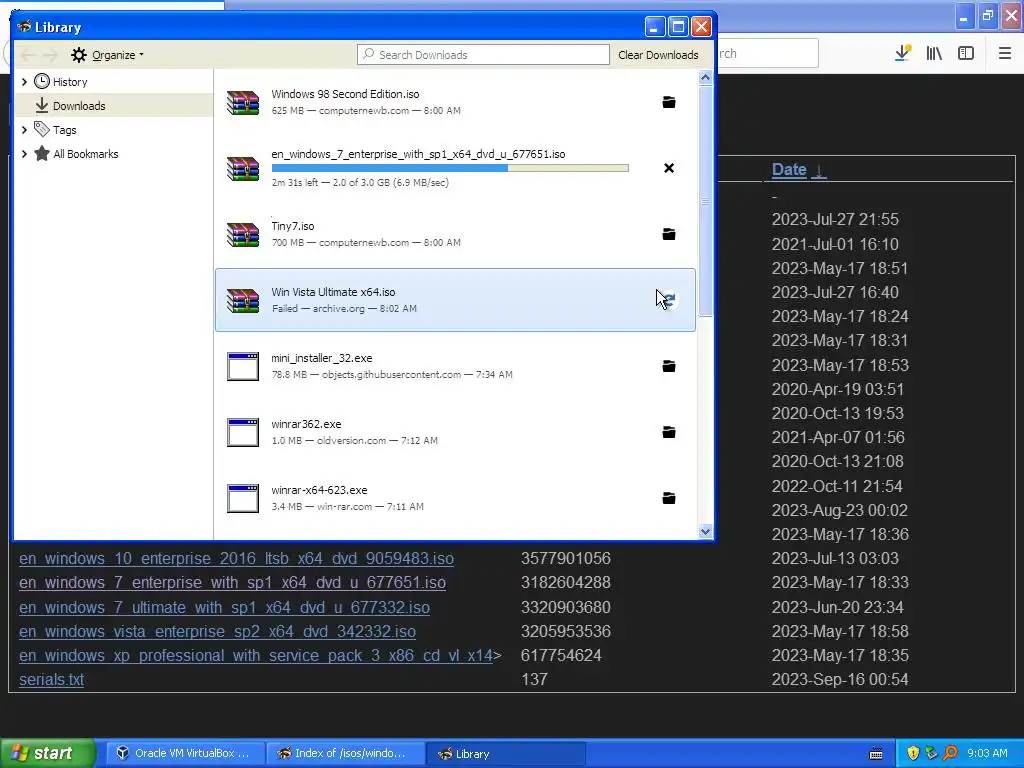Open the Windows start button
This screenshot has width=1024, height=768.
(48, 753)
